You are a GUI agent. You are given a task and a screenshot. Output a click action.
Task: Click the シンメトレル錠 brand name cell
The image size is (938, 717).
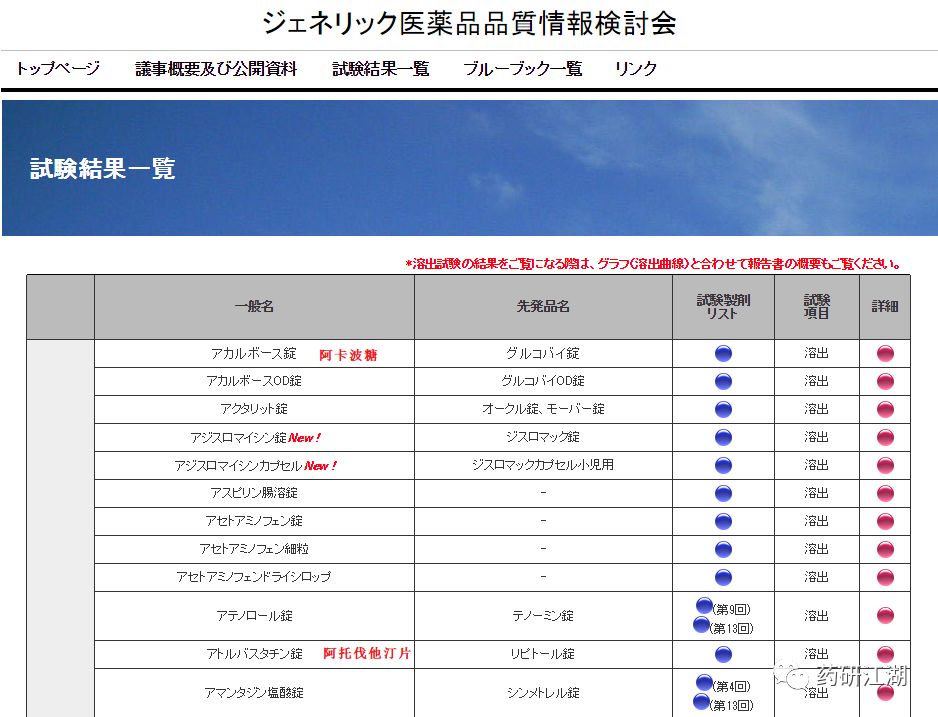click(x=543, y=693)
